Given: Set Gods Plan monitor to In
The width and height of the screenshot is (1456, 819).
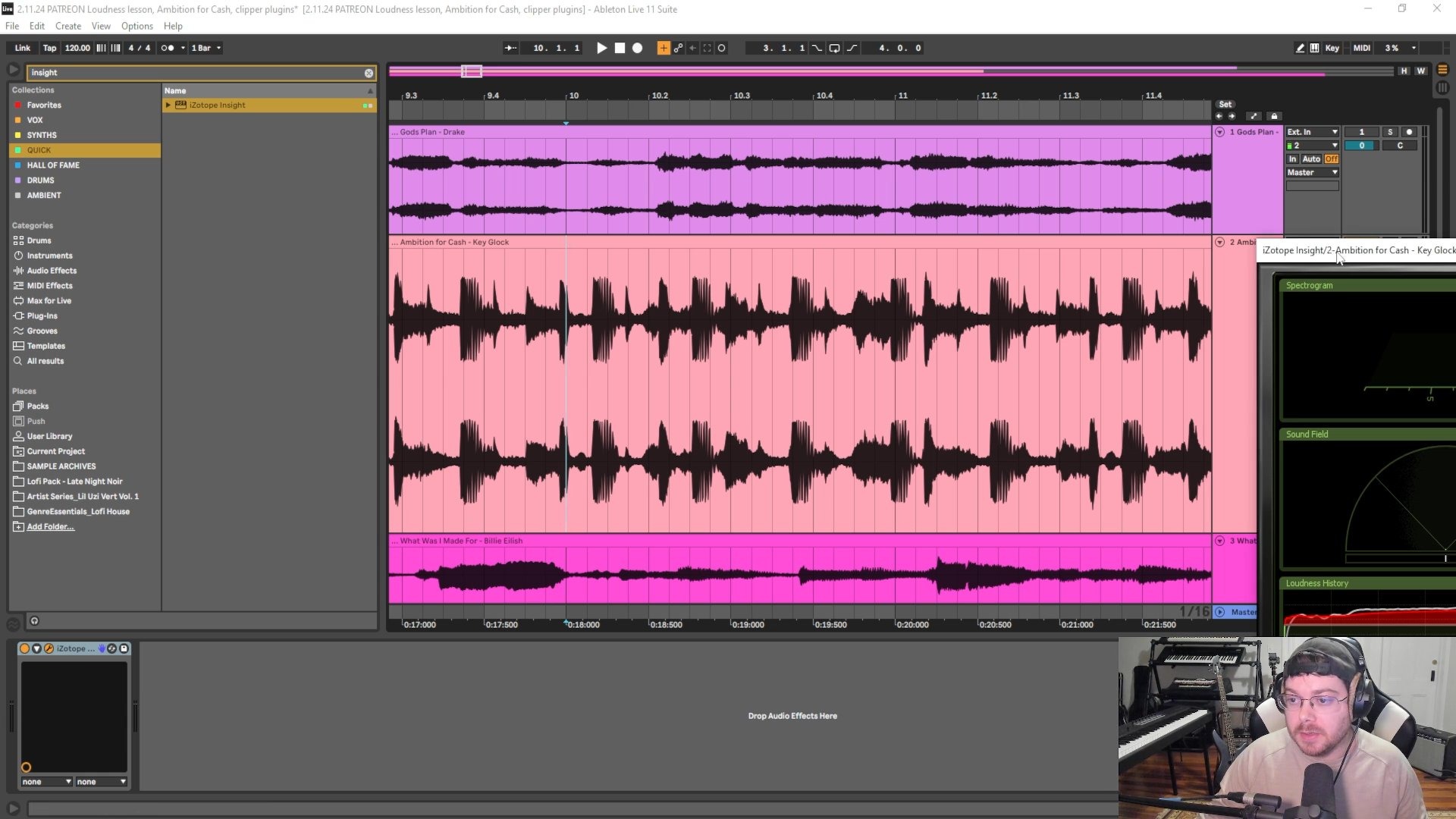Looking at the screenshot, I should coord(1292,159).
